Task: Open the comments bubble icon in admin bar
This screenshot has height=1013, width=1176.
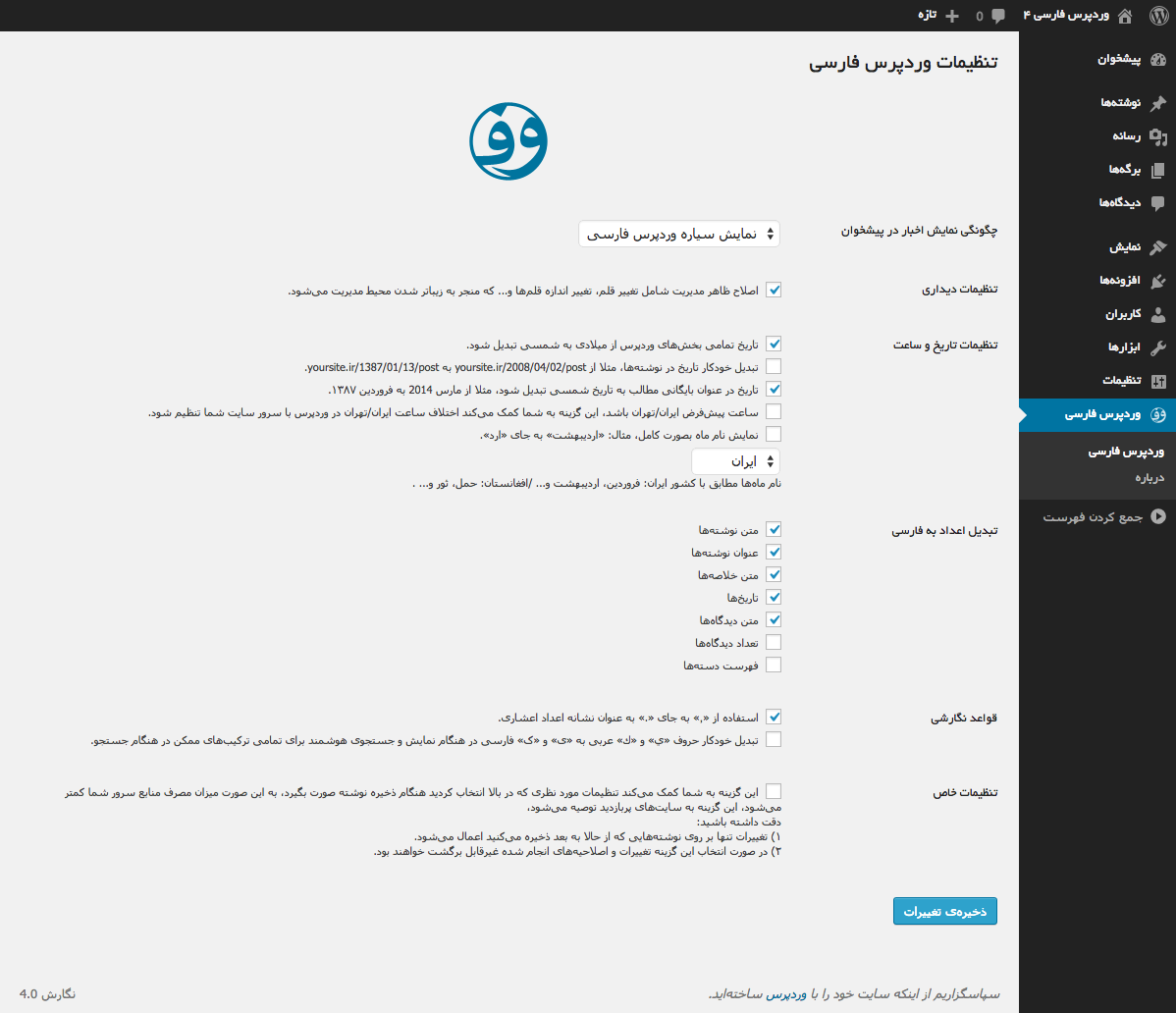Action: pos(997,16)
